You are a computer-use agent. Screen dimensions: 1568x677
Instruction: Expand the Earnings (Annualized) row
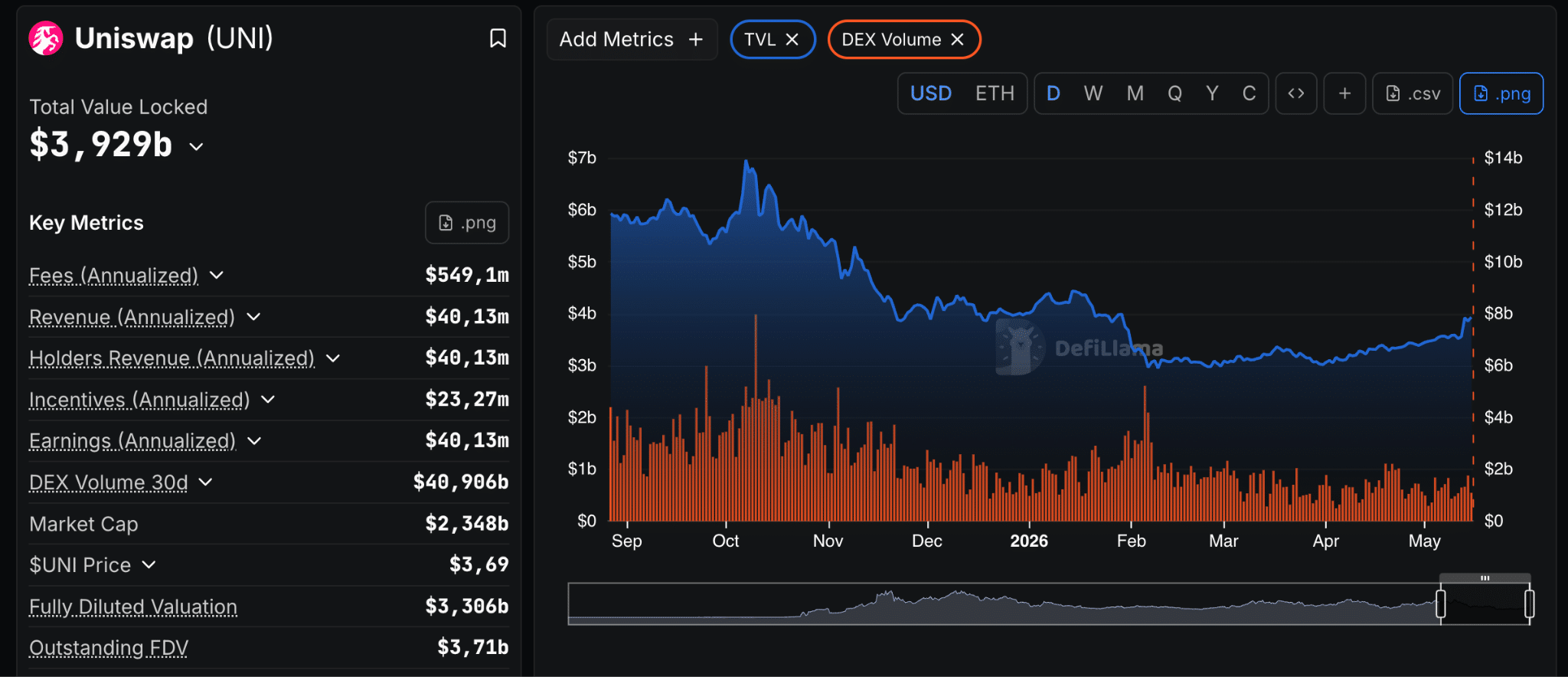pos(254,440)
